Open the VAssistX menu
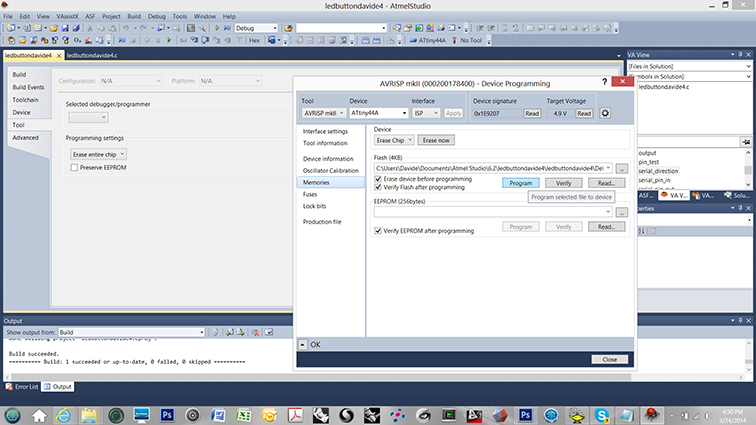 [x=67, y=16]
